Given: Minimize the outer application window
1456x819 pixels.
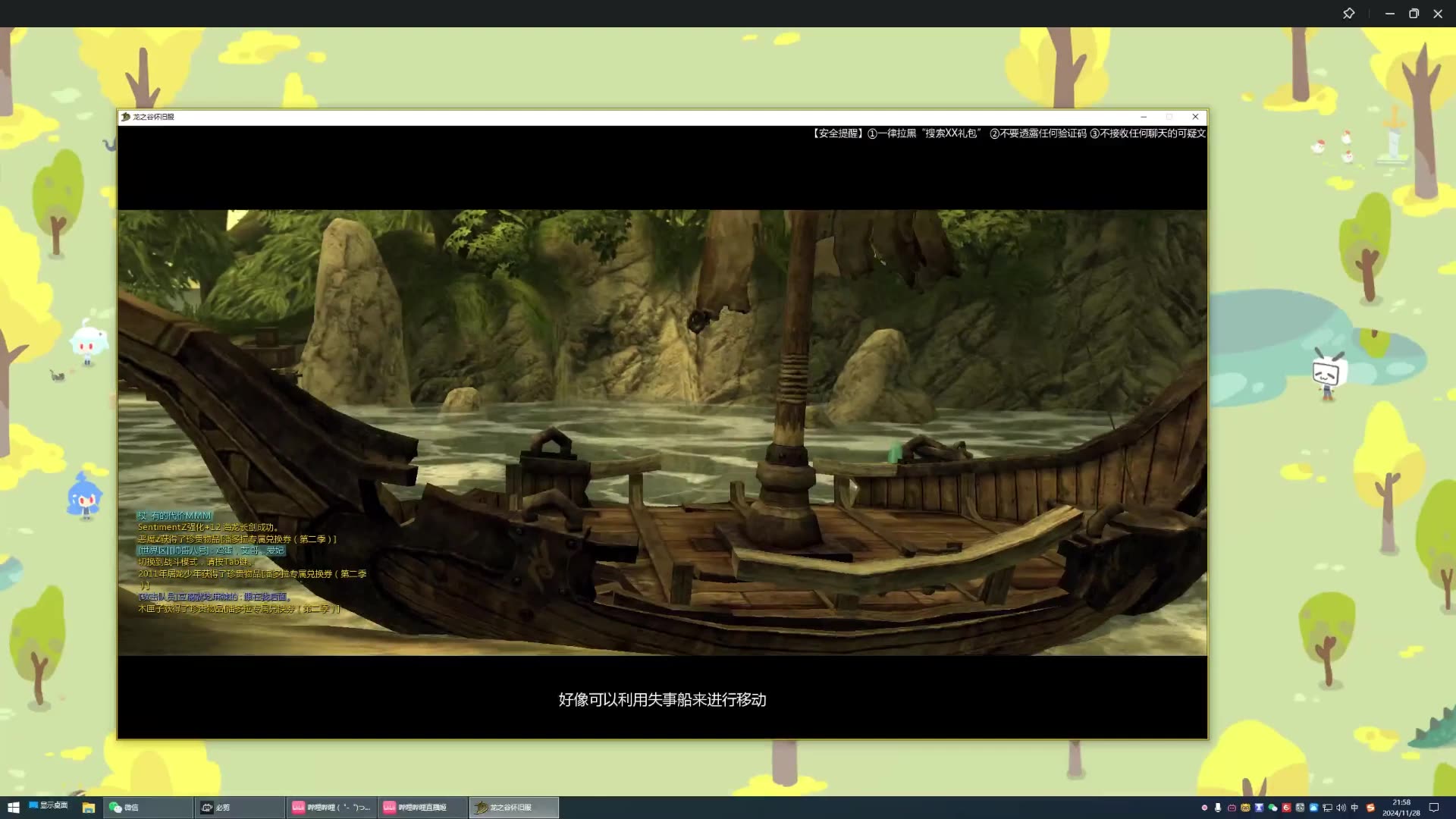Looking at the screenshot, I should click(x=1389, y=14).
